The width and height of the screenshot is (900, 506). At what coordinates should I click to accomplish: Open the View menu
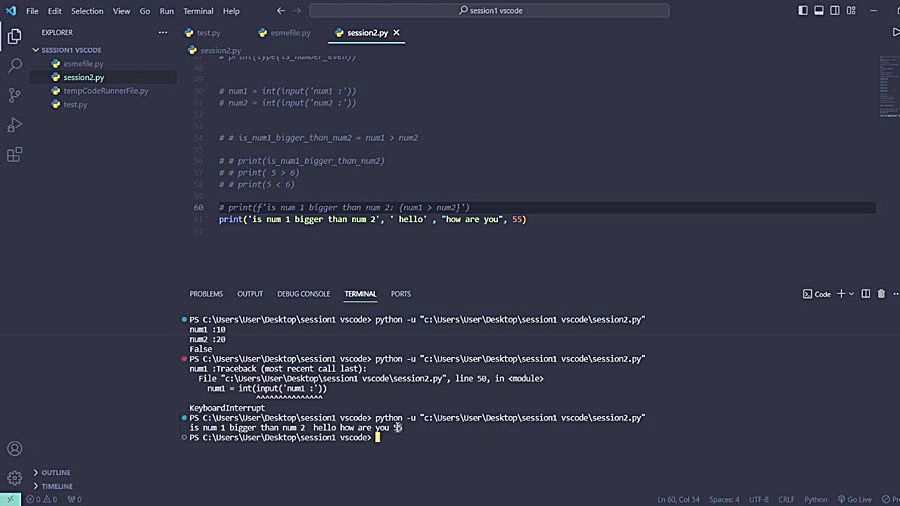[121, 11]
